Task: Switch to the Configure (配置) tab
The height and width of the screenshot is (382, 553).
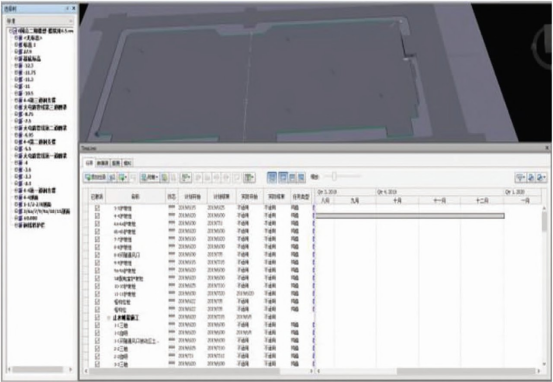Action: [116, 163]
